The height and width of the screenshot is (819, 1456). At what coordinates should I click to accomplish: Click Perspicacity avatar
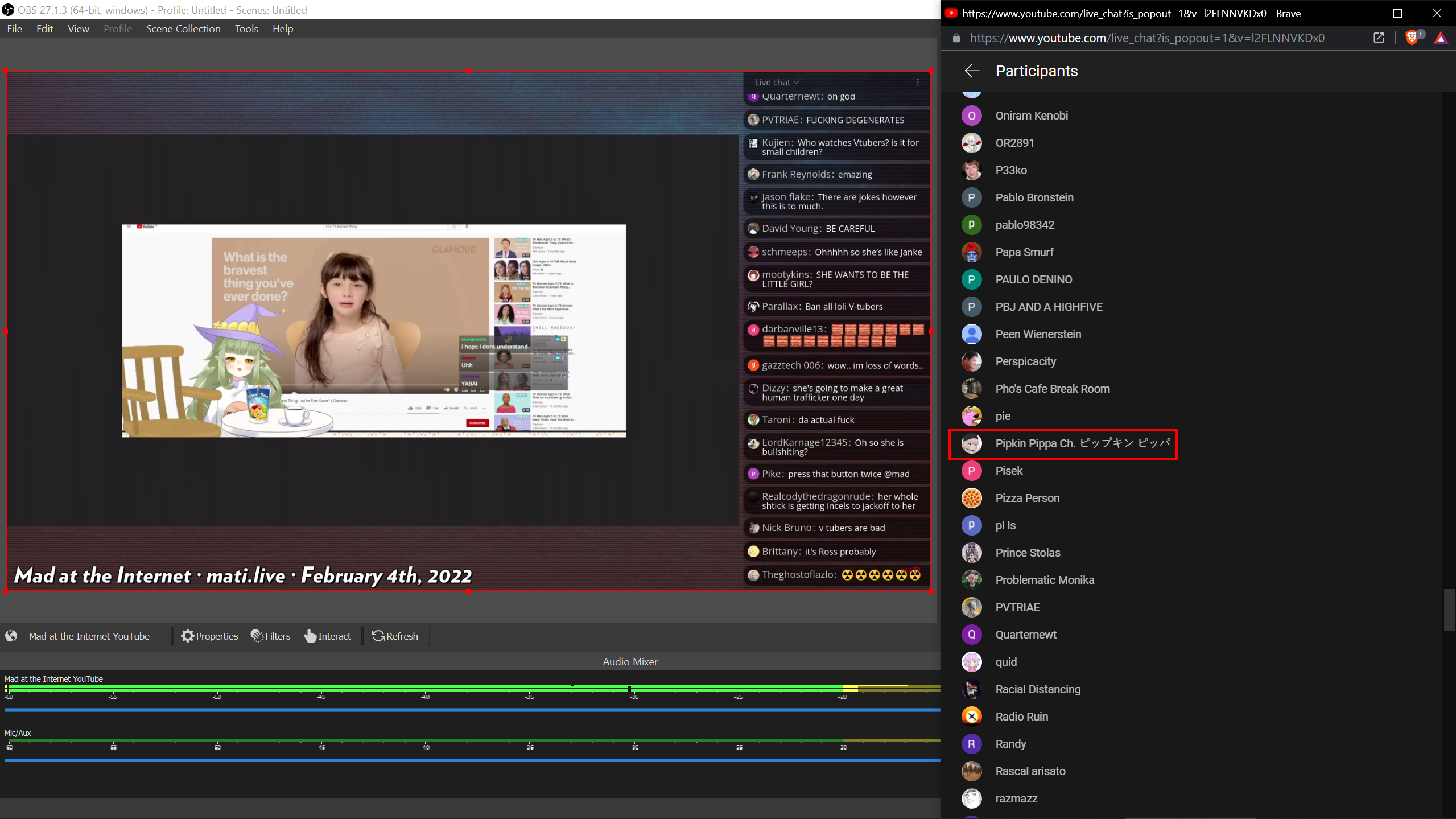[972, 361]
